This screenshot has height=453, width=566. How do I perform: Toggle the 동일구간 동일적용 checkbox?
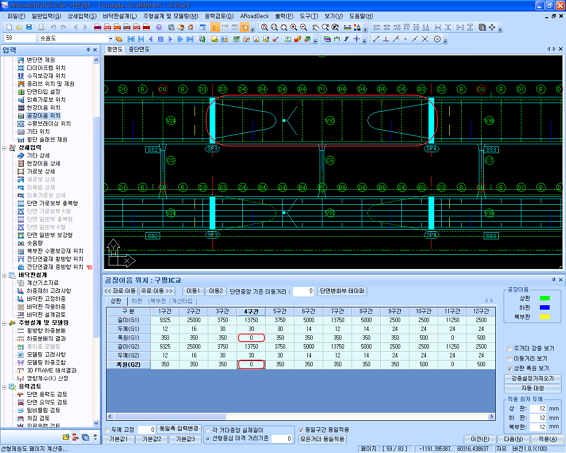click(x=301, y=430)
